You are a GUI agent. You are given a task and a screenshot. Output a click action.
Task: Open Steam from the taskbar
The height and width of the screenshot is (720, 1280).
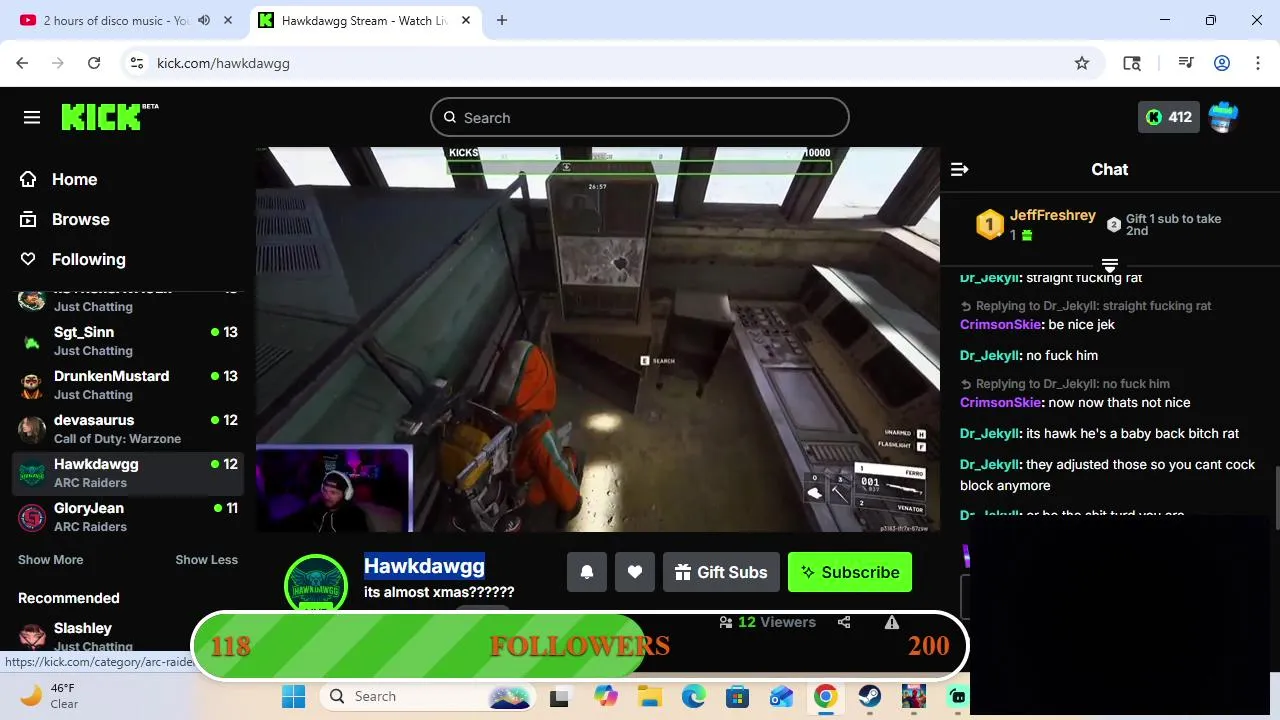click(870, 696)
